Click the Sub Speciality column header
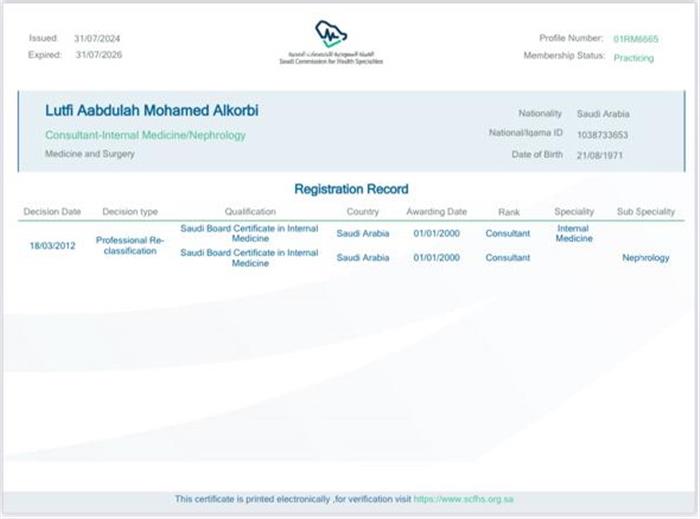 pos(646,212)
